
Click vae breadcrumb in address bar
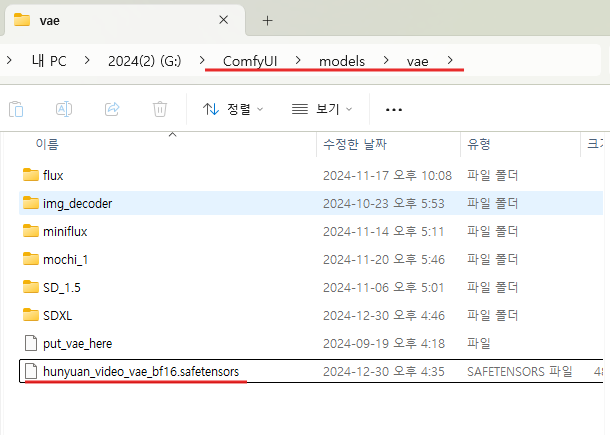coord(417,61)
